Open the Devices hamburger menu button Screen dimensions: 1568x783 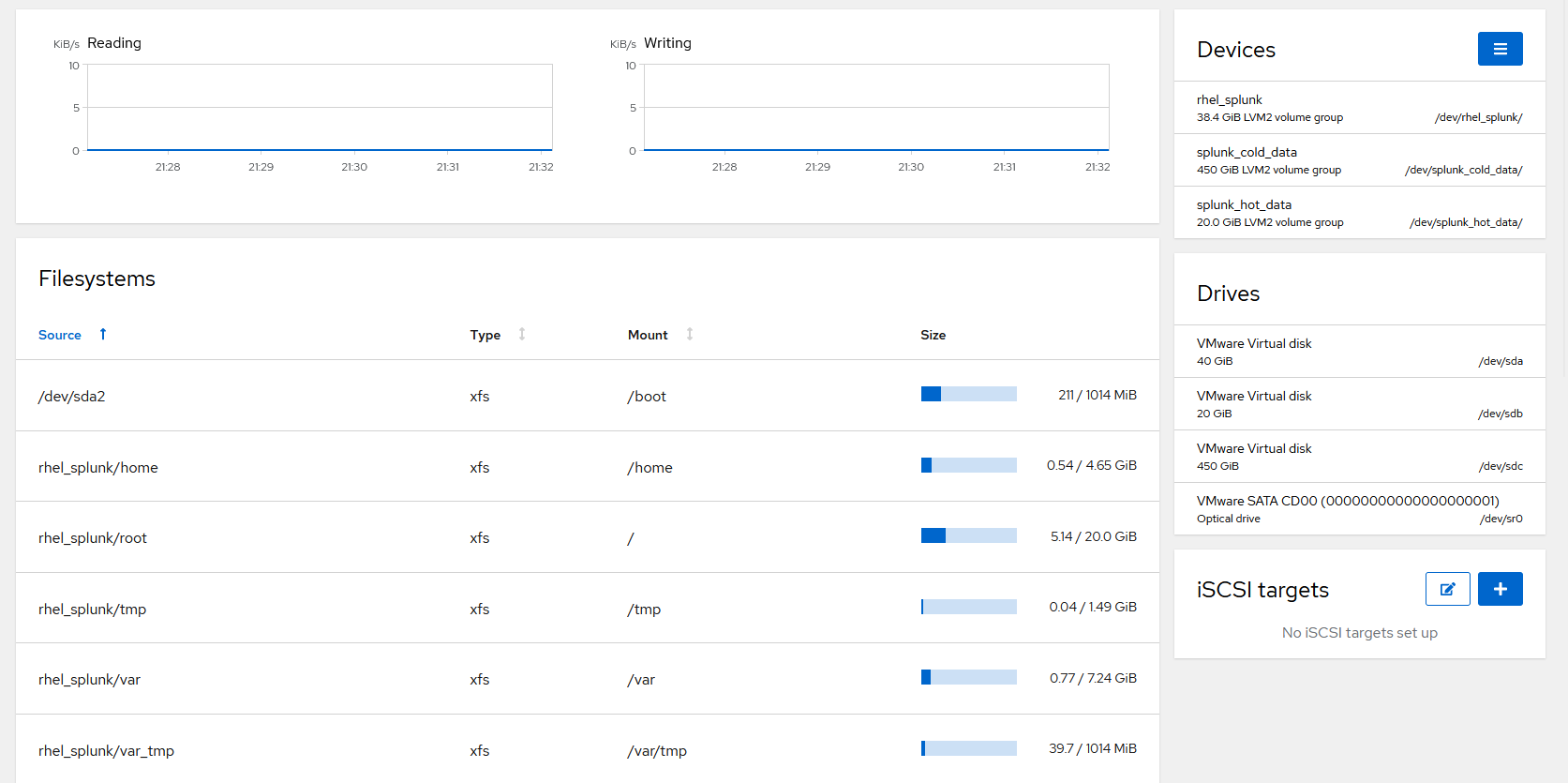1500,49
